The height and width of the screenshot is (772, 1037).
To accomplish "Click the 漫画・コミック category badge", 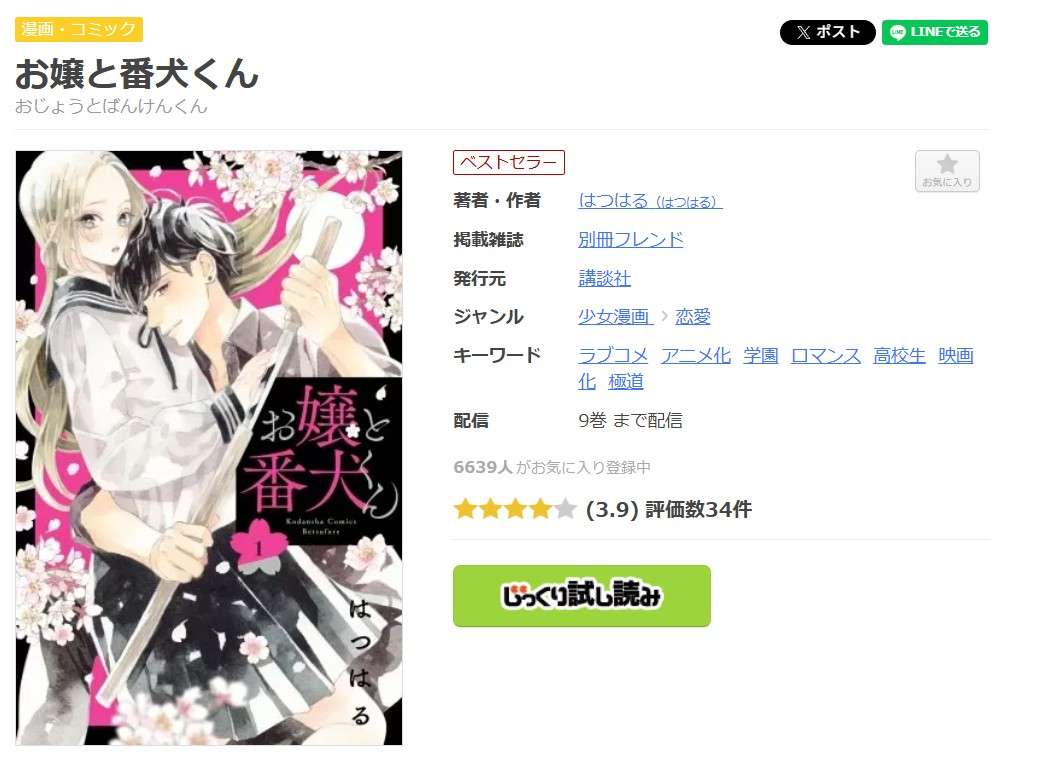I will point(79,29).
